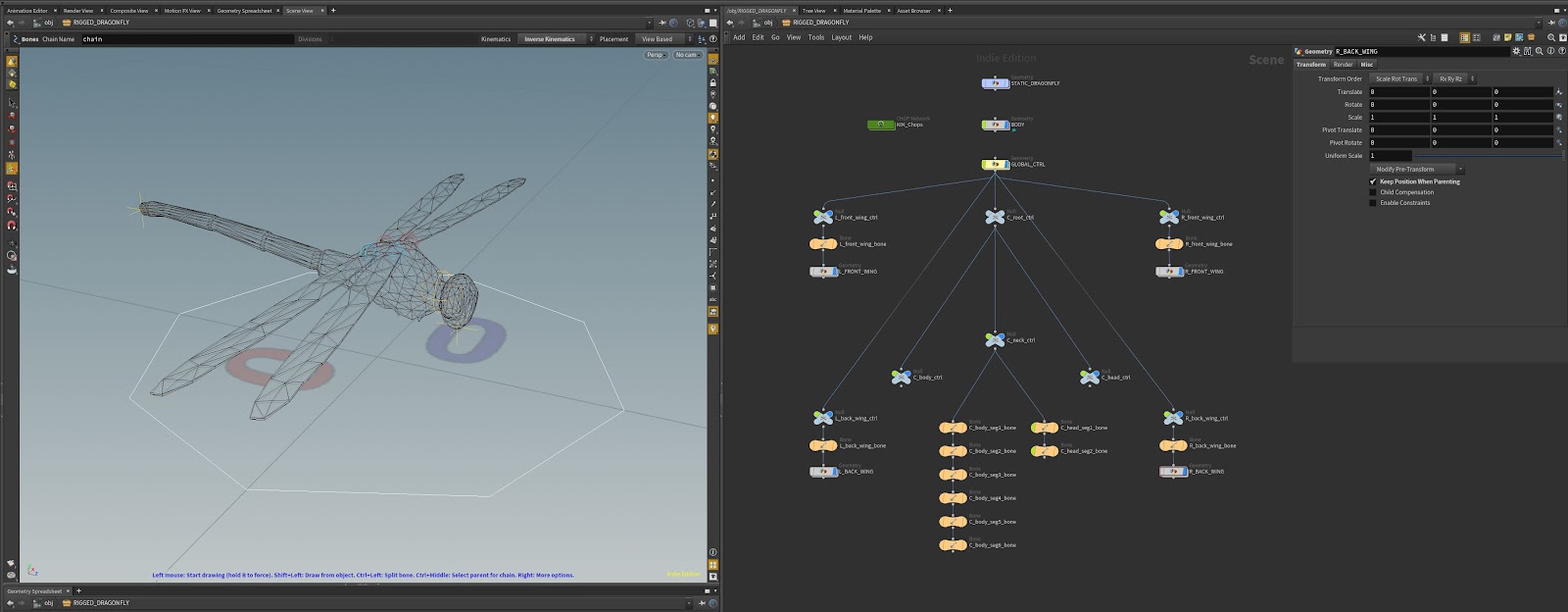Screen dimensions: 1568x612
Task: Select the L_front_wing_bone bone node icon
Action: pyautogui.click(x=823, y=244)
